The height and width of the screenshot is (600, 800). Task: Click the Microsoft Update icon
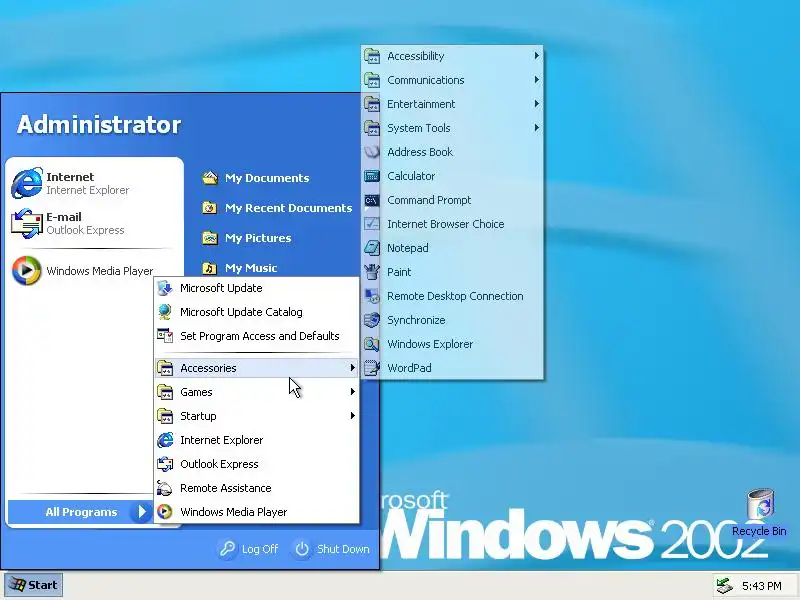tap(165, 288)
